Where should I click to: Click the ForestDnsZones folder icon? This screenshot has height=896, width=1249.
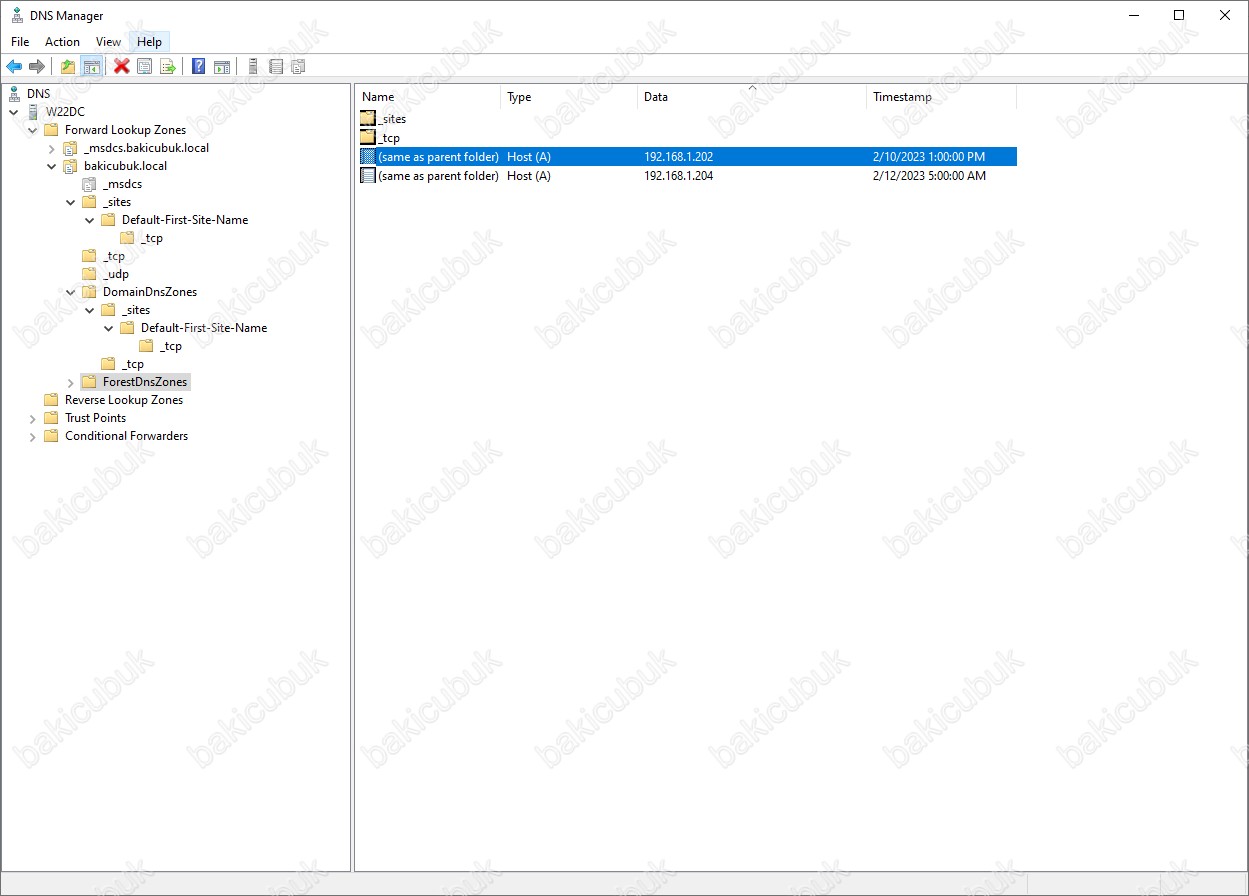click(x=89, y=382)
